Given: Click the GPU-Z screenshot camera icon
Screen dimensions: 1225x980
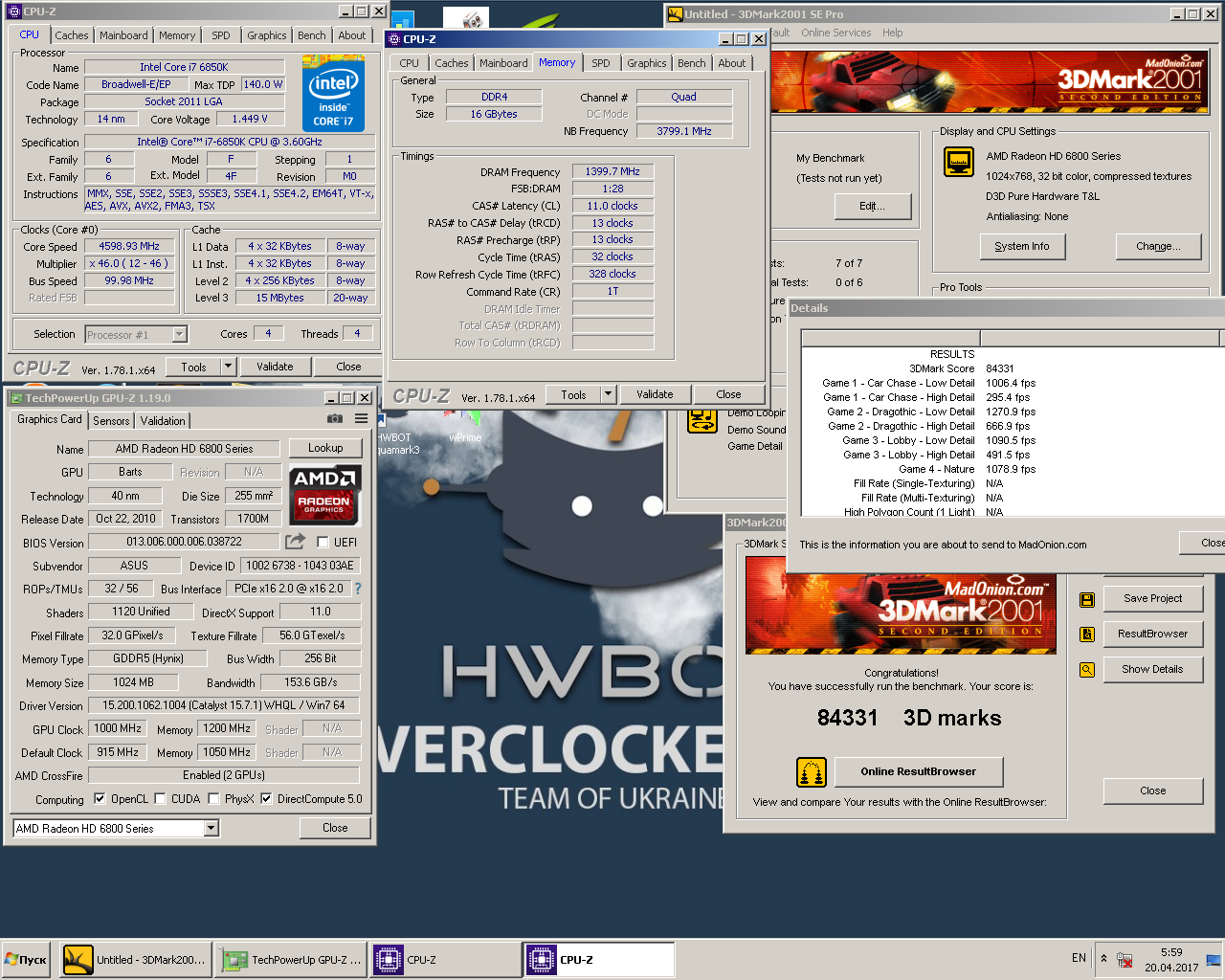Looking at the screenshot, I should tap(335, 419).
